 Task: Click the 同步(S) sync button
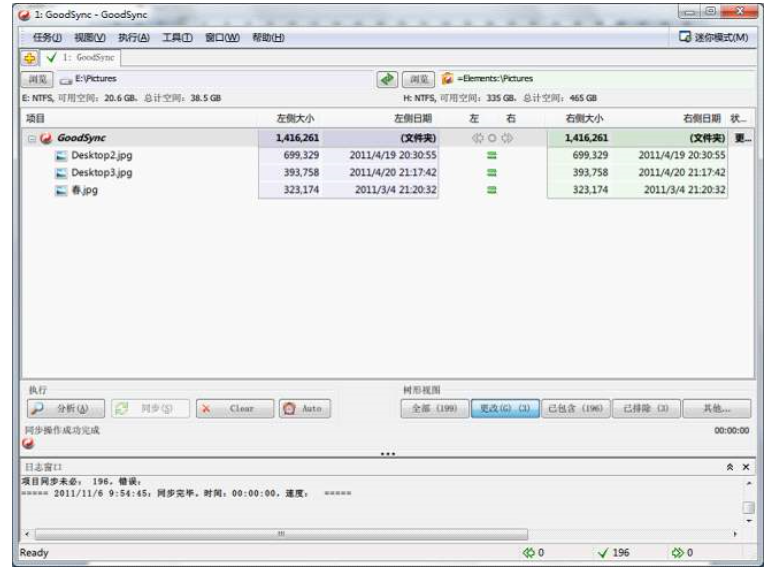click(150, 408)
